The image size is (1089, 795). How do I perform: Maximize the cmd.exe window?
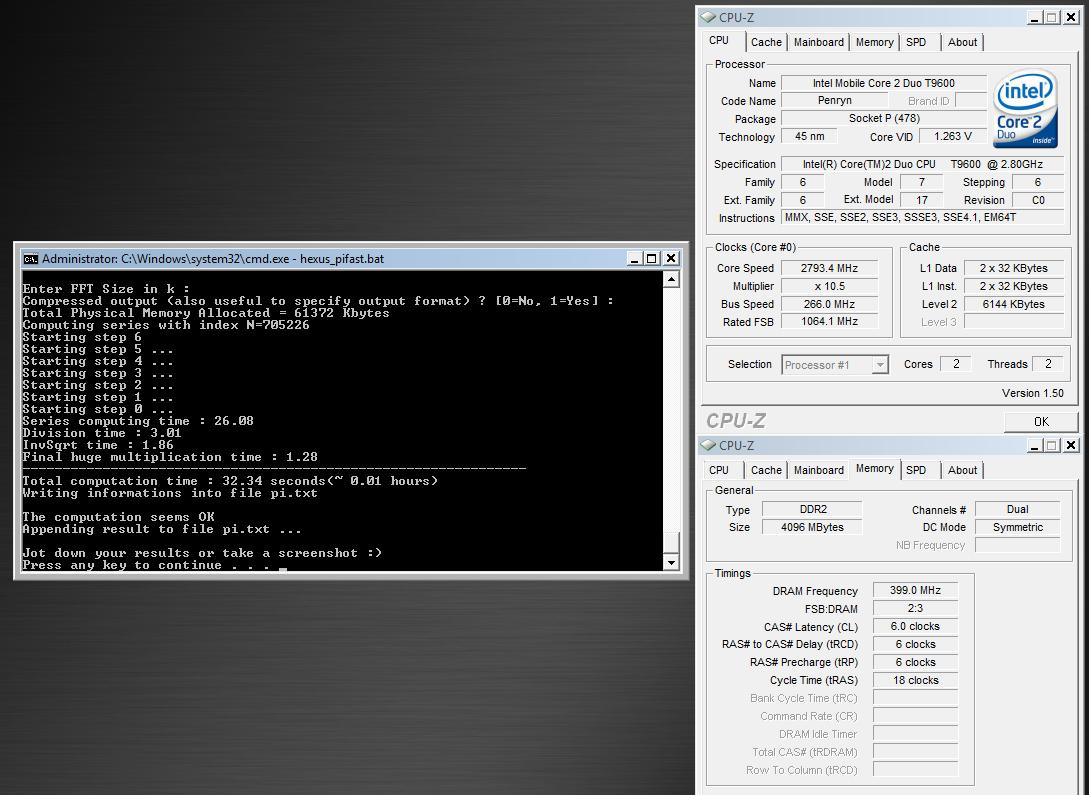[651, 258]
